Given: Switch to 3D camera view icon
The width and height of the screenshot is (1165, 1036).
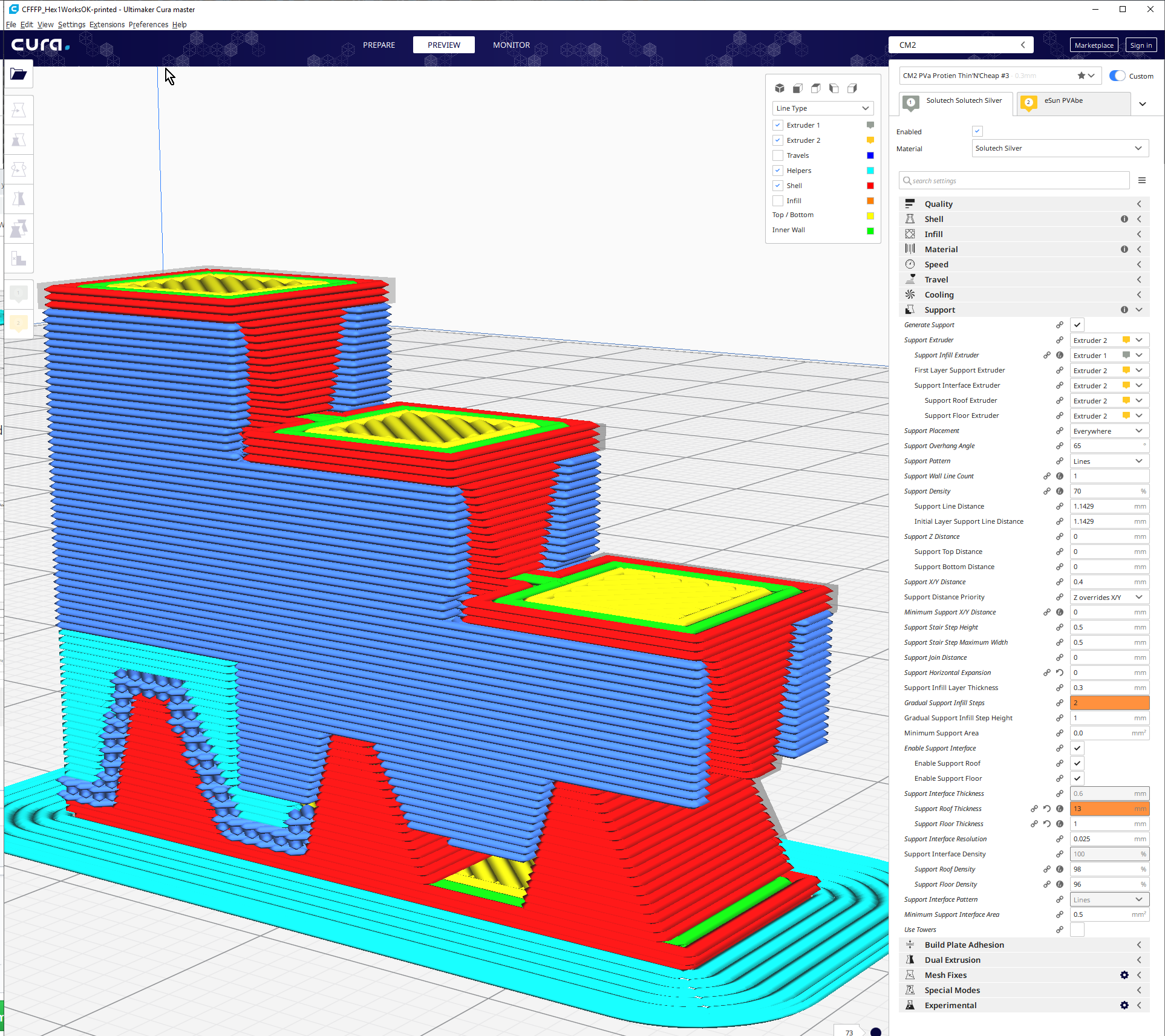Looking at the screenshot, I should [780, 88].
